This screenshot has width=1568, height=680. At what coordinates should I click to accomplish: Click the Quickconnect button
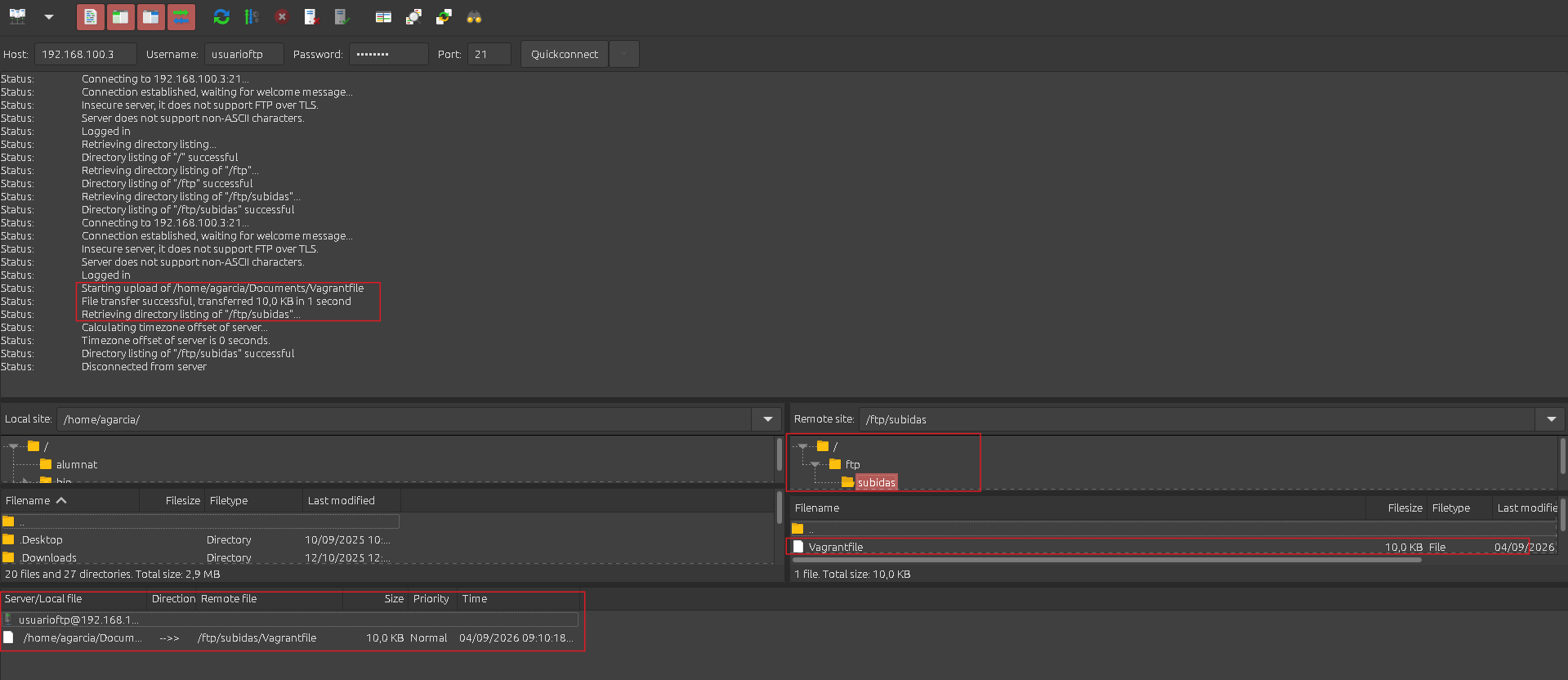pyautogui.click(x=564, y=54)
